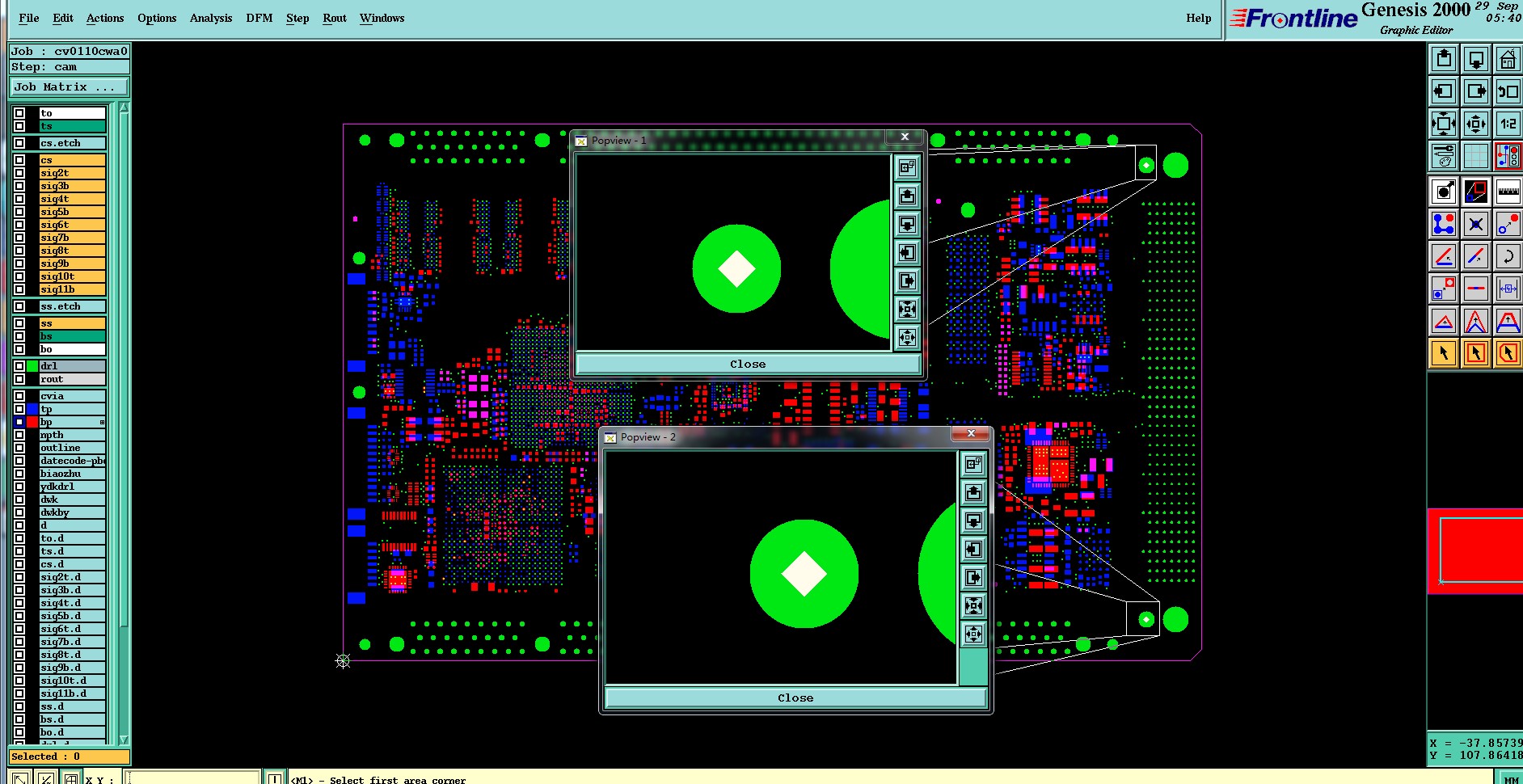The height and width of the screenshot is (784, 1523).
Task: Select the rectangle arrow selection tool
Action: tap(1476, 353)
